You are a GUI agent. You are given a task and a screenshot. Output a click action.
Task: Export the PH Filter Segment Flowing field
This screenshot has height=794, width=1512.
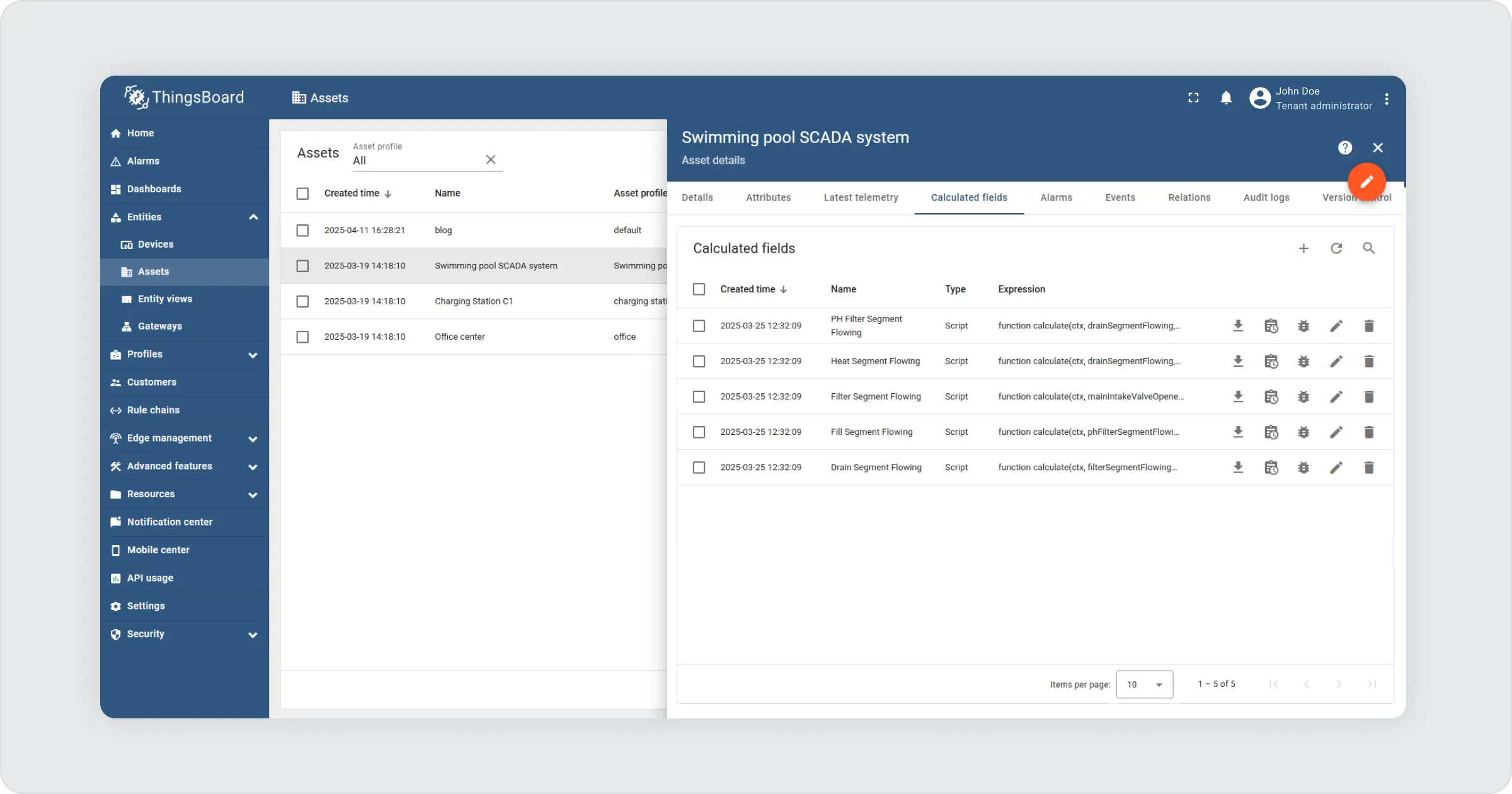1238,326
